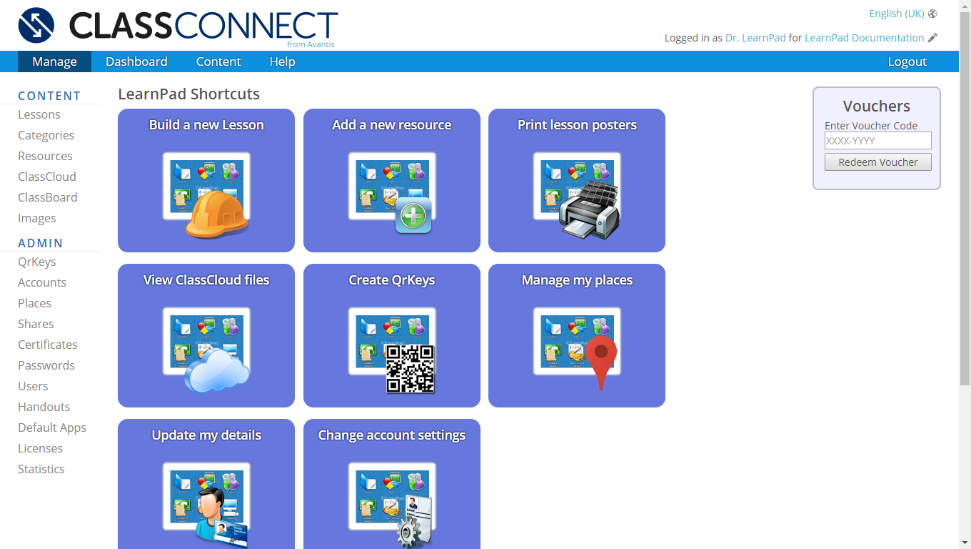
Task: Open ClassBoard in the sidebar
Action: [x=48, y=197]
